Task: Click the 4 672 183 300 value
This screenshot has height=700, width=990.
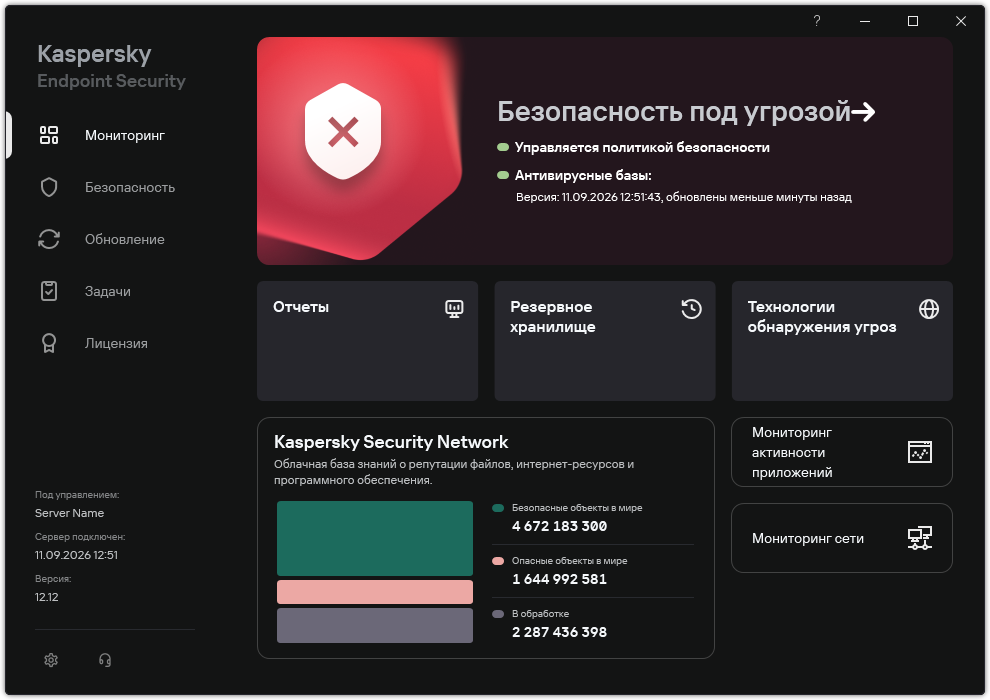Action: (559, 526)
